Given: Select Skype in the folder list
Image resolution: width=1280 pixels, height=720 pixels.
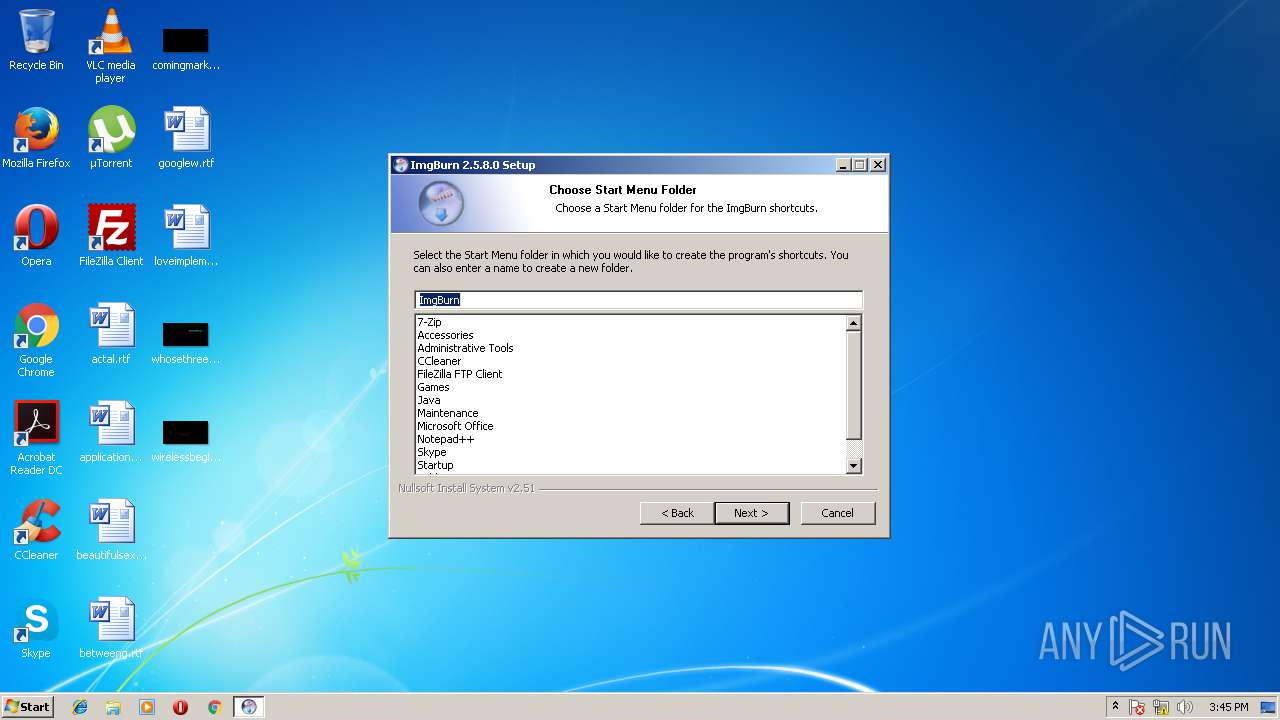Looking at the screenshot, I should (431, 452).
